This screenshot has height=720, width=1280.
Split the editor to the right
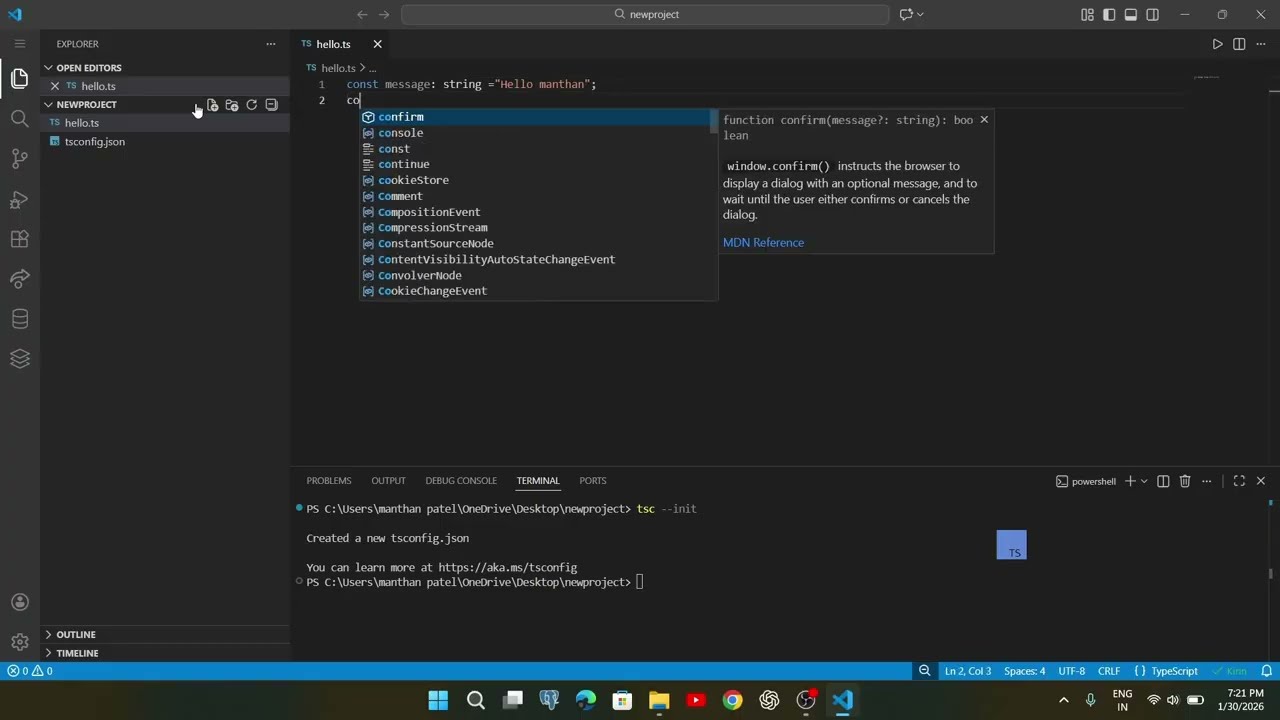click(x=1239, y=44)
